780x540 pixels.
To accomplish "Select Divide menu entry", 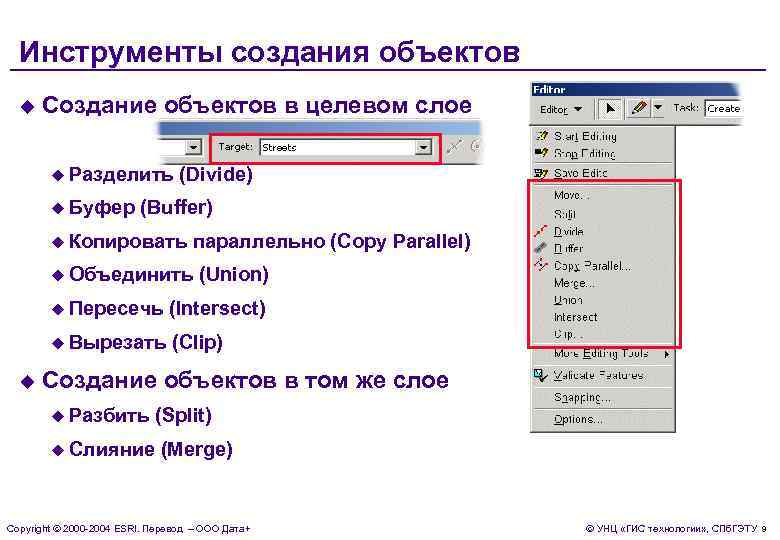I will [x=569, y=231].
